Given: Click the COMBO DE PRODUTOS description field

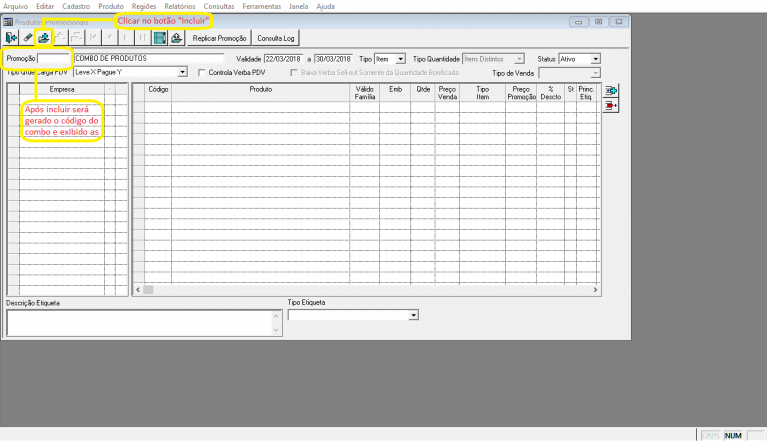Looking at the screenshot, I should (x=149, y=59).
